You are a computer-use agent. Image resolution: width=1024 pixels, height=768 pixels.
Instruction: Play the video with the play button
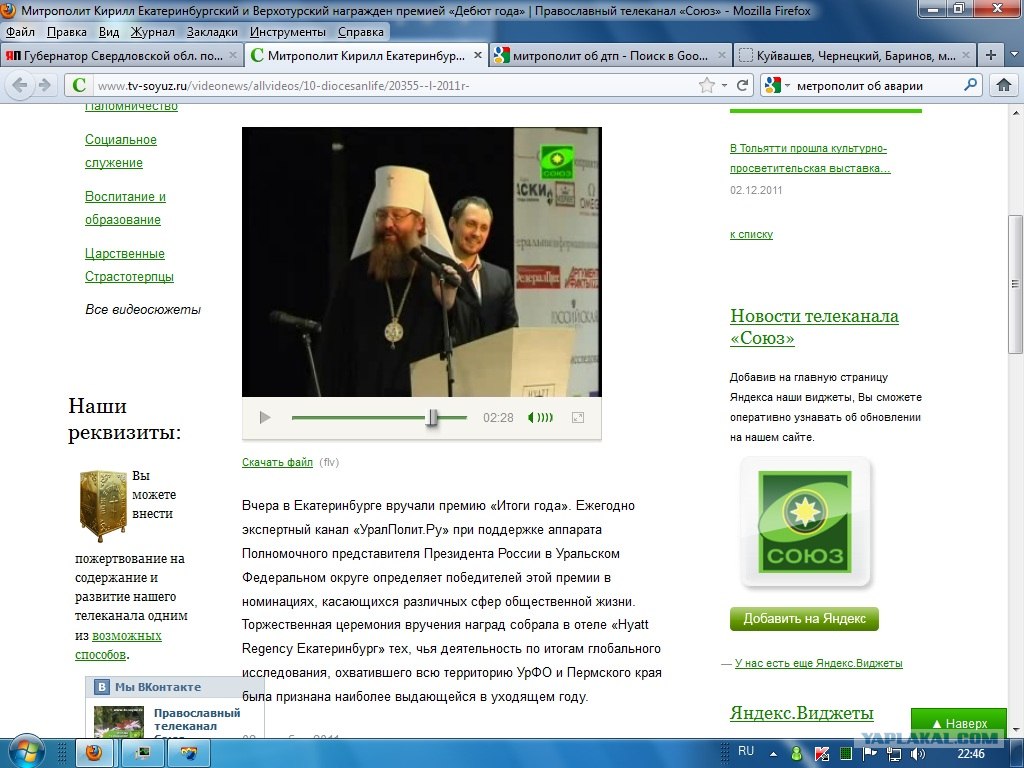point(264,417)
